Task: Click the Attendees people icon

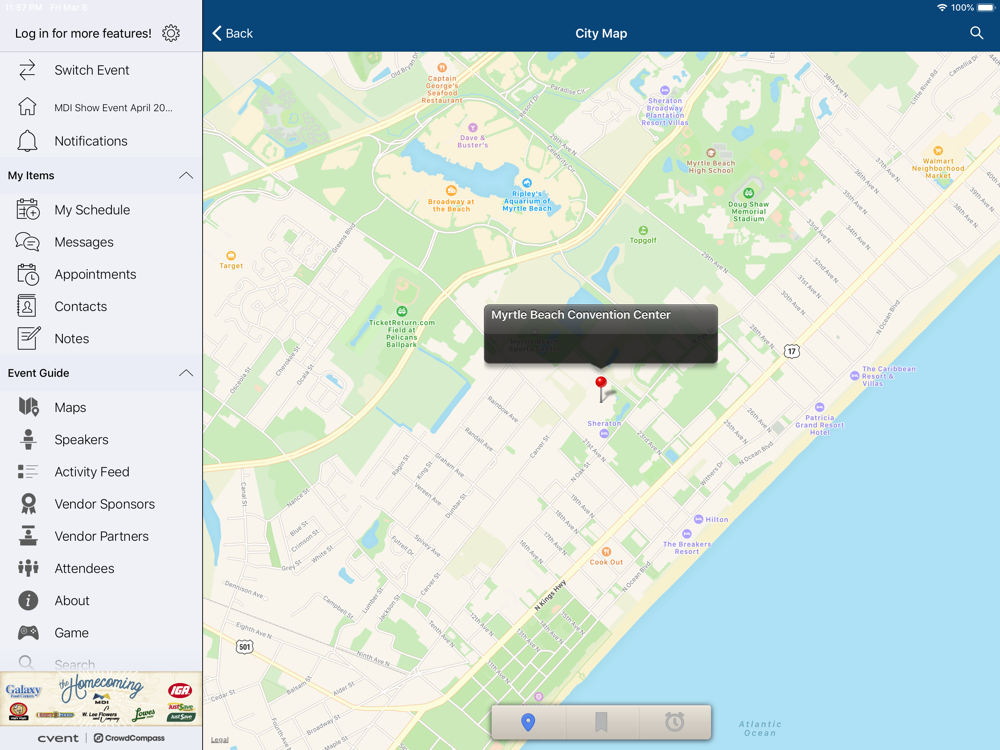Action: tap(28, 568)
